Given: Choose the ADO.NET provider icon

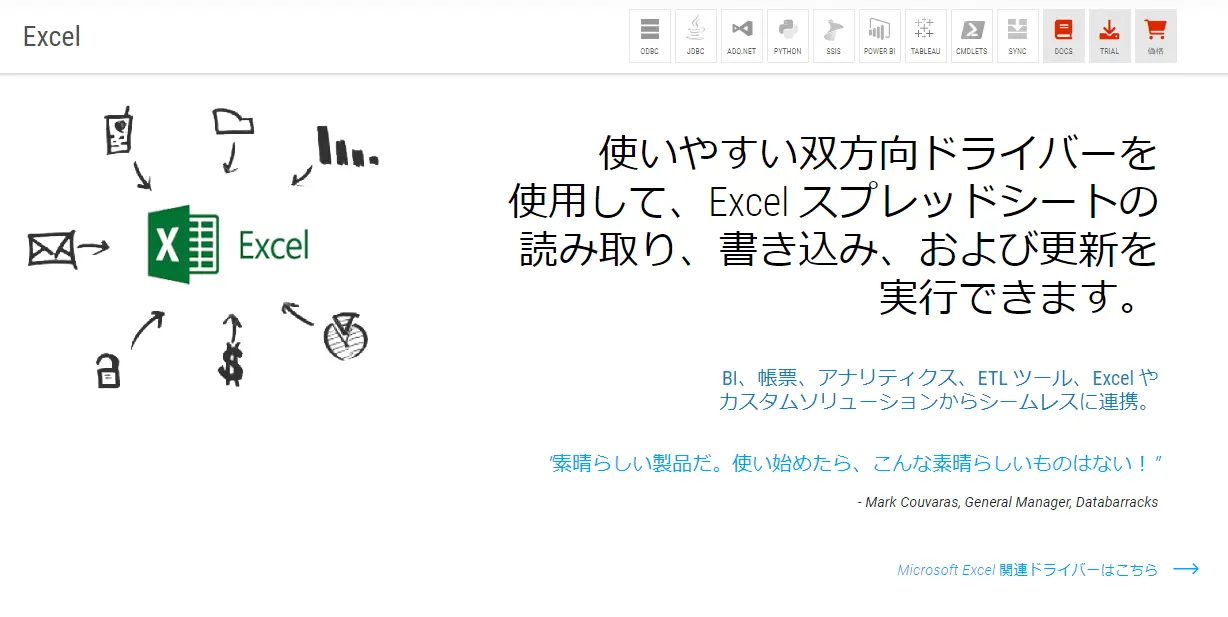Looking at the screenshot, I should click(x=742, y=36).
